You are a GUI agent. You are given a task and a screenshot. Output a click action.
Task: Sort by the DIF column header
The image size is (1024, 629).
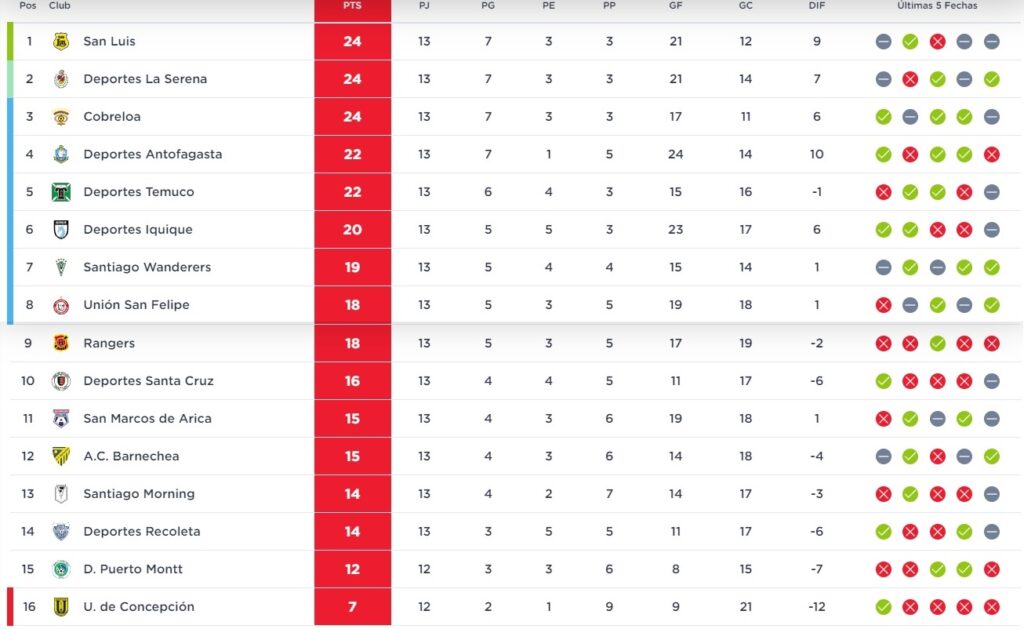point(817,6)
